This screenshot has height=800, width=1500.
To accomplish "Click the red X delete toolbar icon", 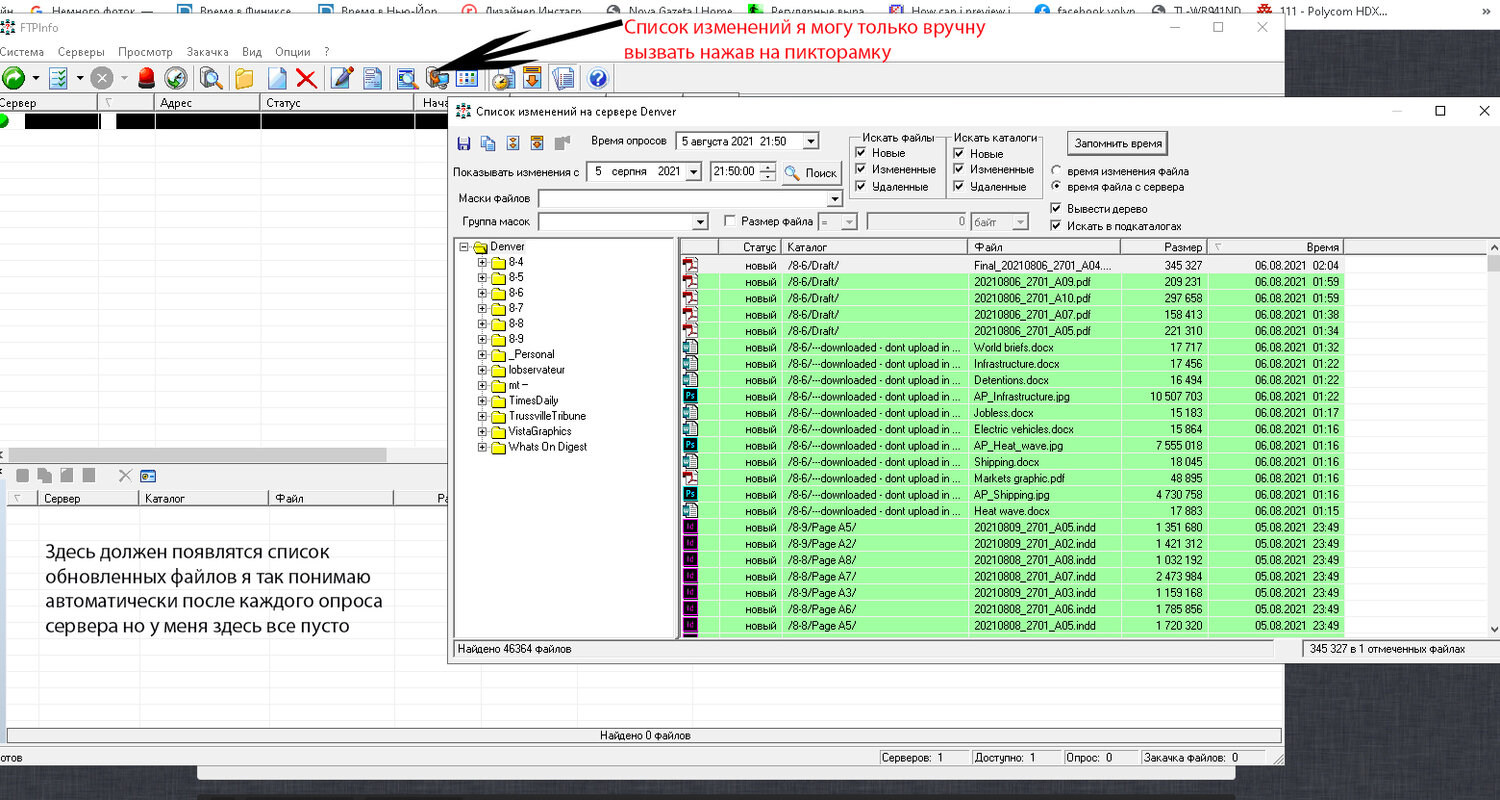I will (306, 78).
